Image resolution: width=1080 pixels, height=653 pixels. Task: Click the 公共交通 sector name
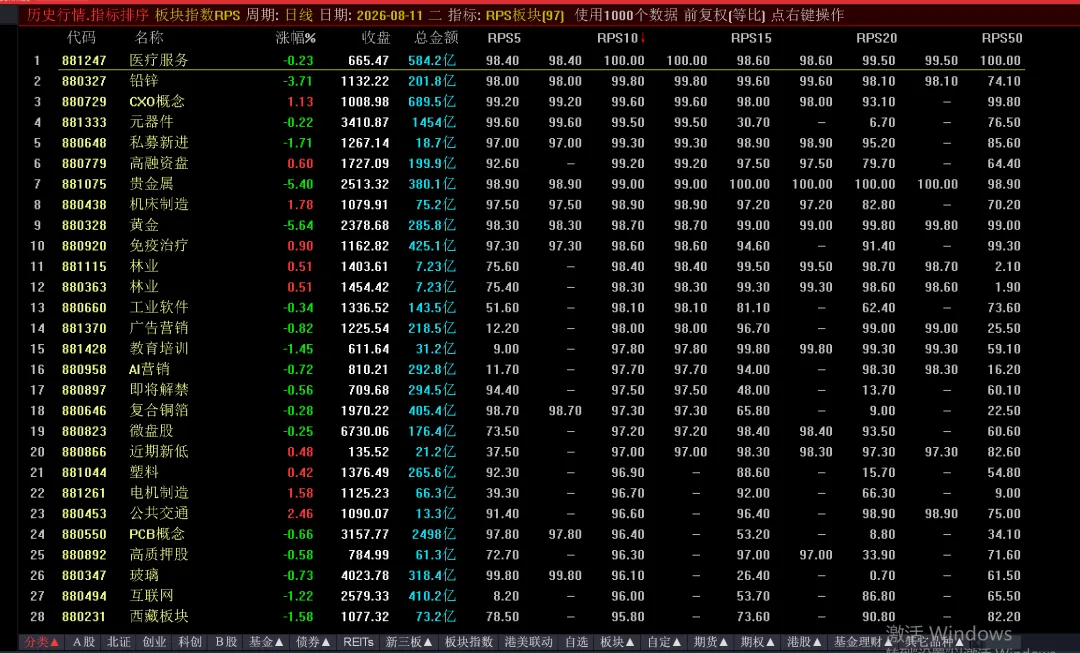(x=159, y=514)
